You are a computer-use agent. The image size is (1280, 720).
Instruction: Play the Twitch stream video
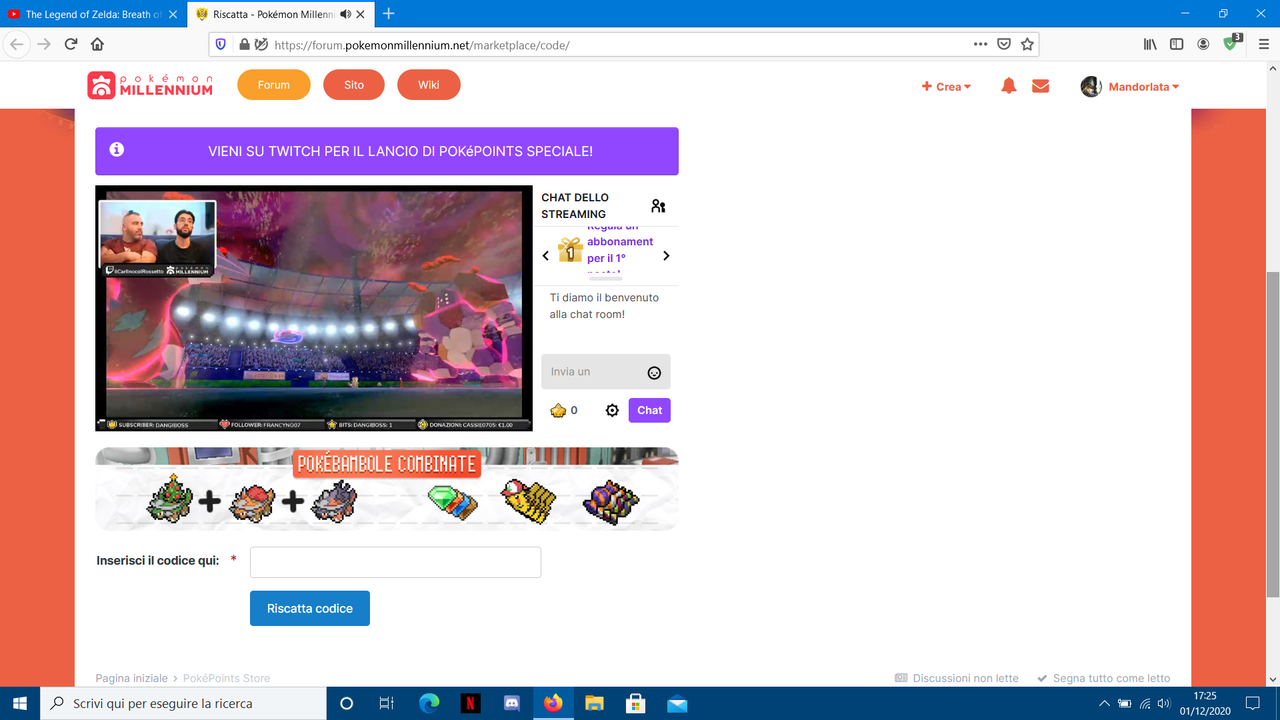[314, 308]
